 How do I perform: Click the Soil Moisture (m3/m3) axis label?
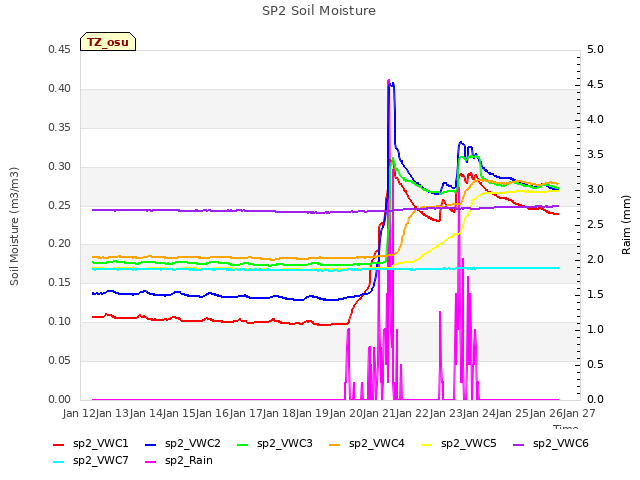click(x=14, y=226)
